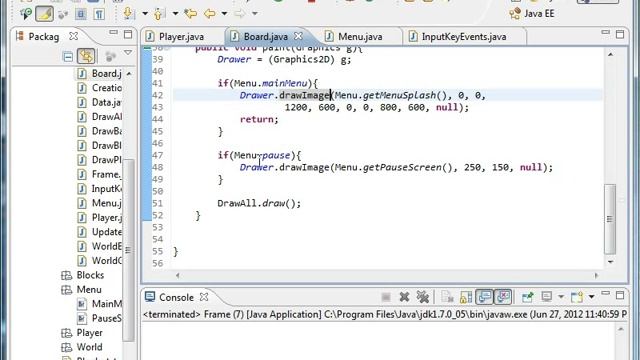This screenshot has height=360, width=640.
Task: Switch to Player.java editor tab
Action: [175, 37]
